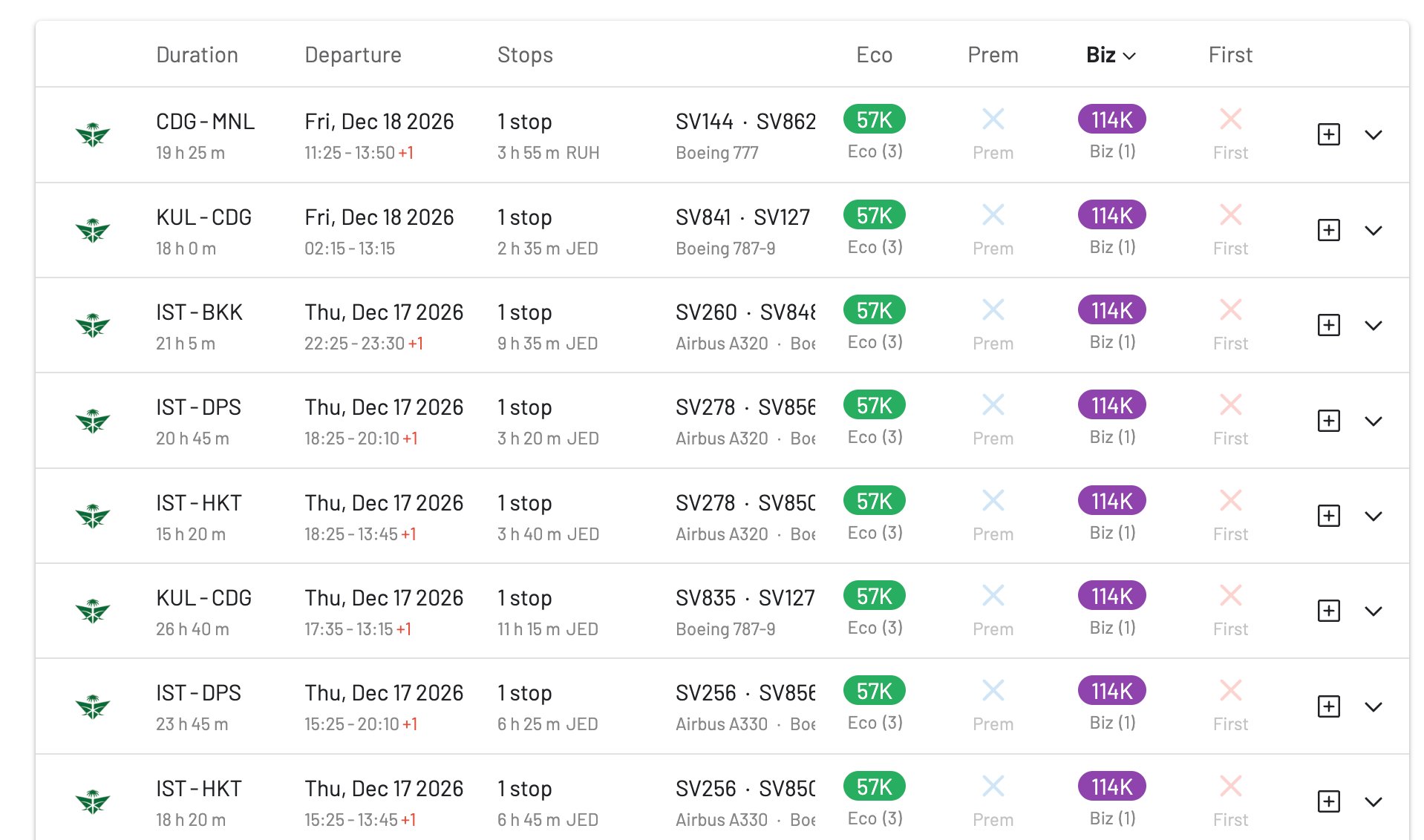Click the plus button to add the CDG-MNL flight
Image resolution: width=1424 pixels, height=840 pixels.
(x=1328, y=134)
